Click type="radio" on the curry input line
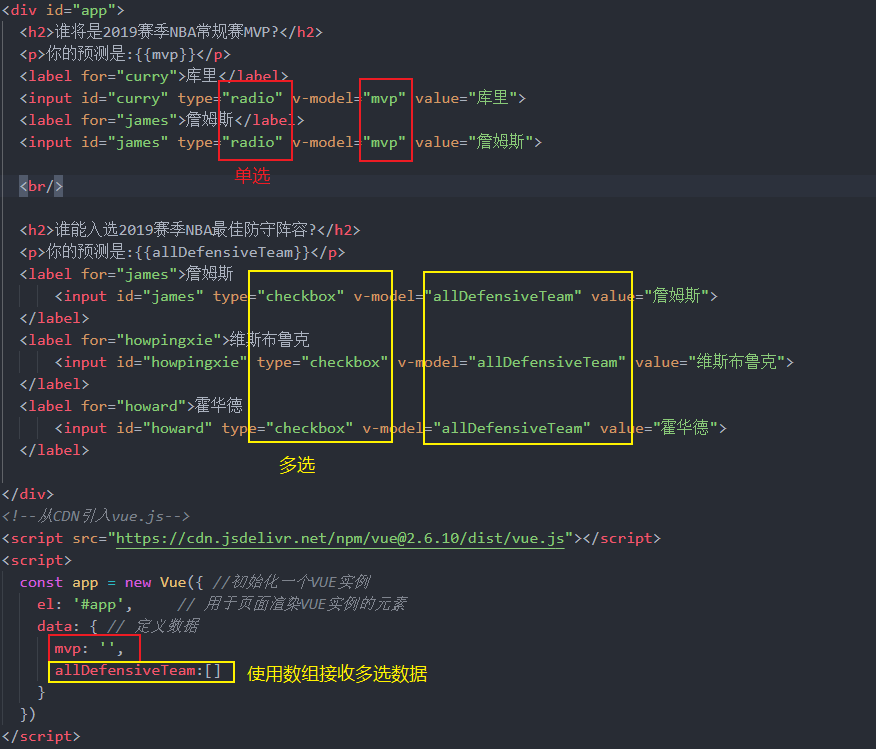 point(230,98)
